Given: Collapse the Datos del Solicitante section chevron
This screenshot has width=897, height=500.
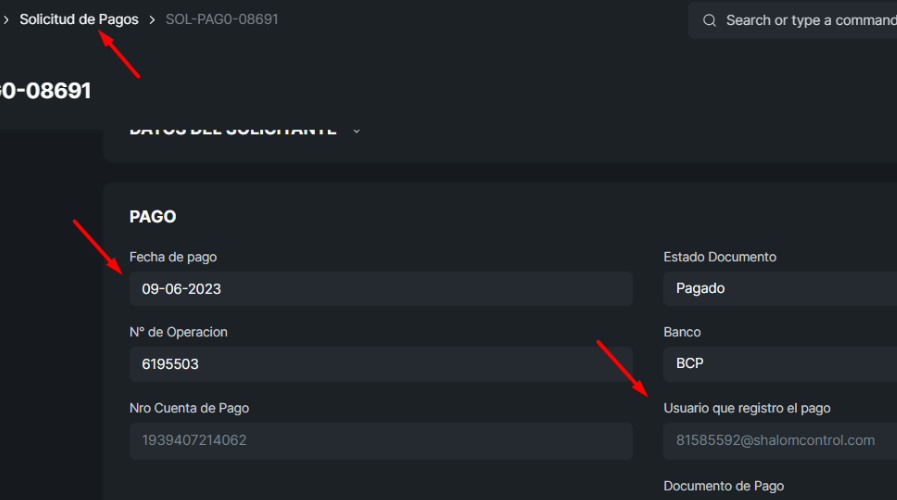Looking at the screenshot, I should (356, 131).
